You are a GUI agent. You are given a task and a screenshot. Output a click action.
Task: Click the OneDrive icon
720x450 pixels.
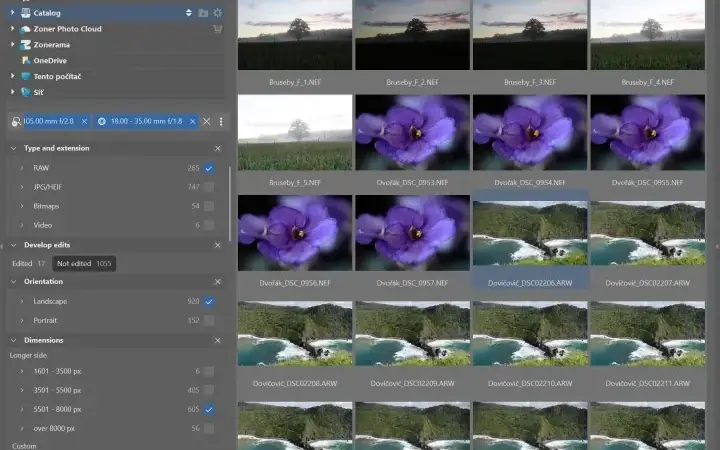click(26, 61)
